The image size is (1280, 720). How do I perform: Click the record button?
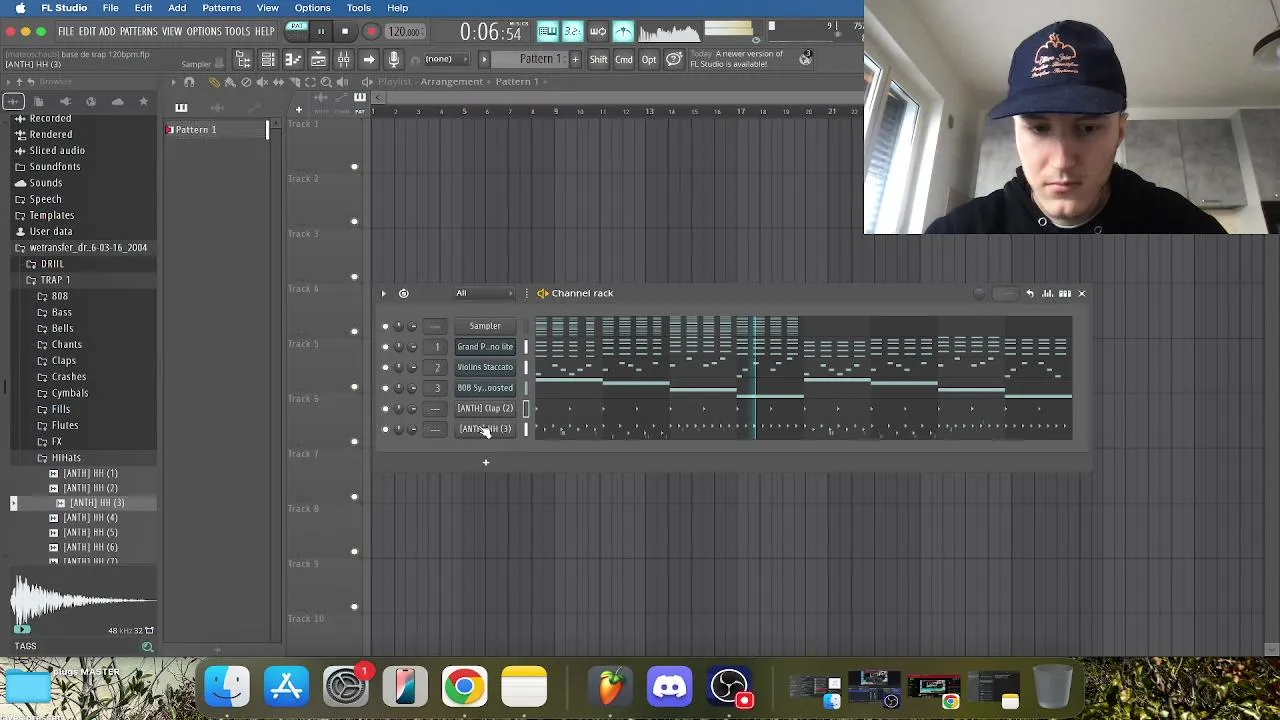tap(370, 31)
